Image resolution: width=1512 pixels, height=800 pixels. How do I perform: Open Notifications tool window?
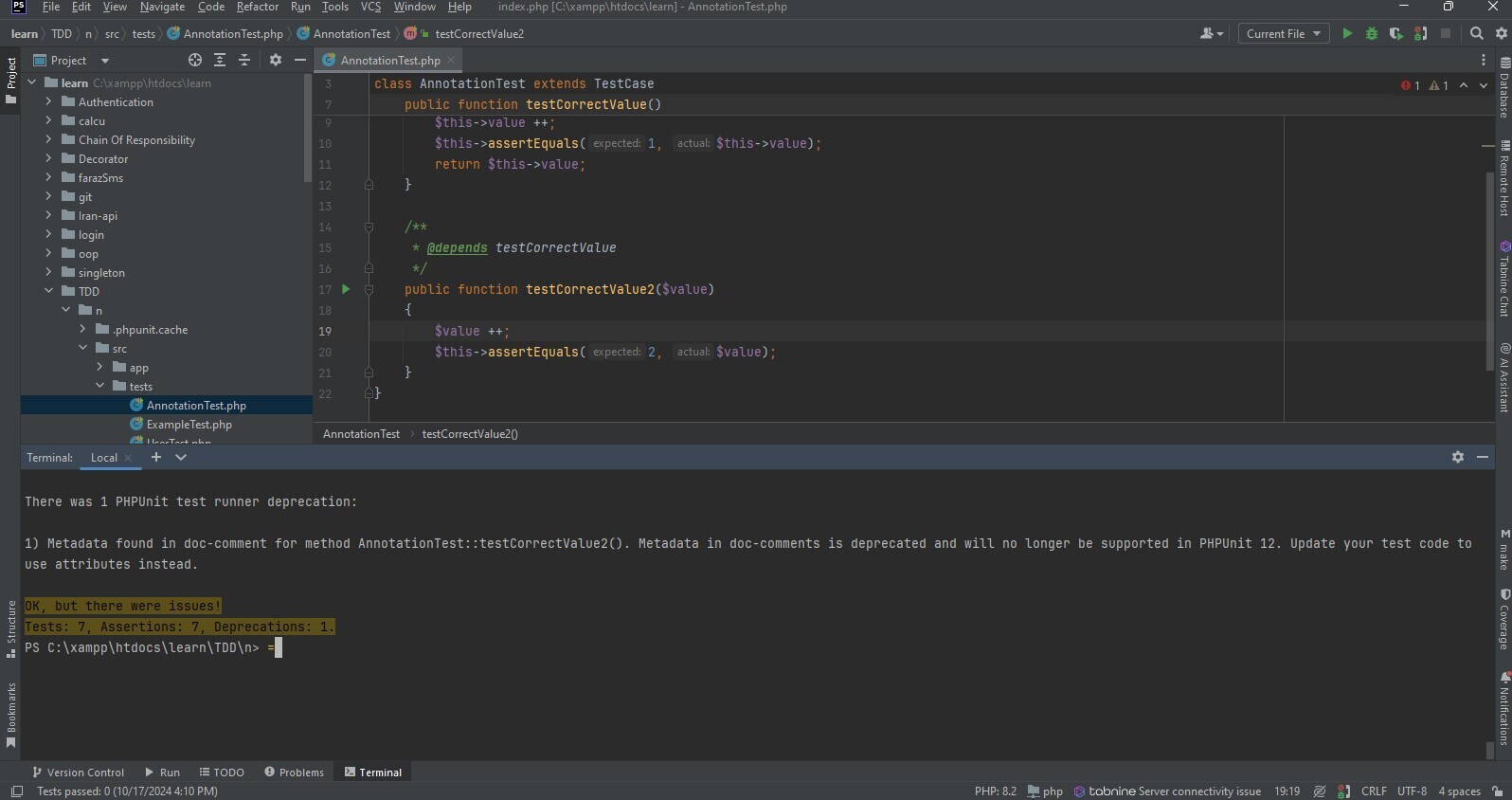[1503, 709]
